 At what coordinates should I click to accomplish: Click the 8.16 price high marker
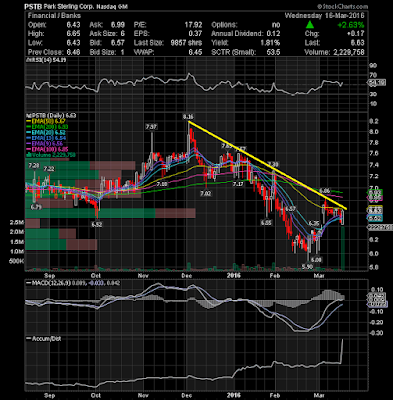(x=188, y=117)
